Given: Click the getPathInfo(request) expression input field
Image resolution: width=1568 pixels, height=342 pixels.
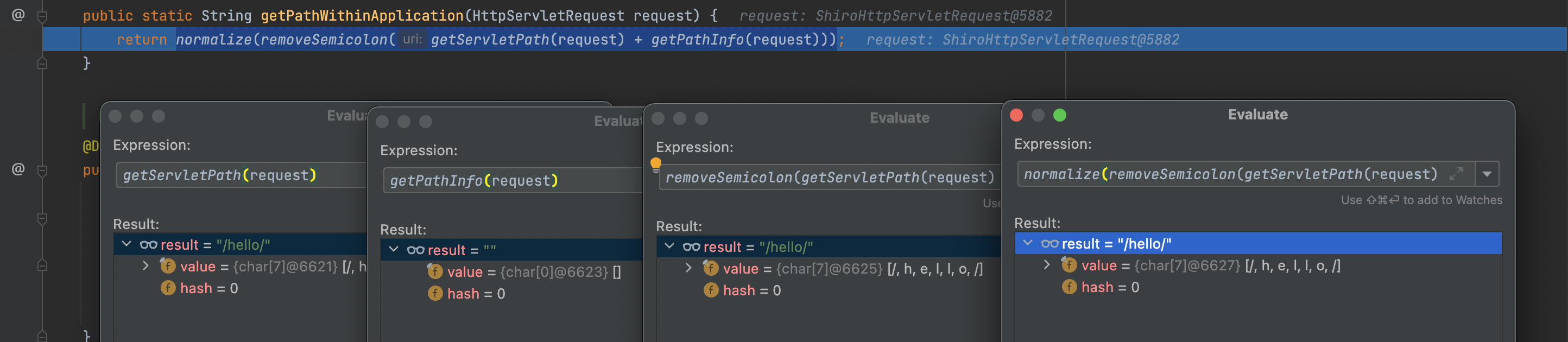Looking at the screenshot, I should click(511, 181).
